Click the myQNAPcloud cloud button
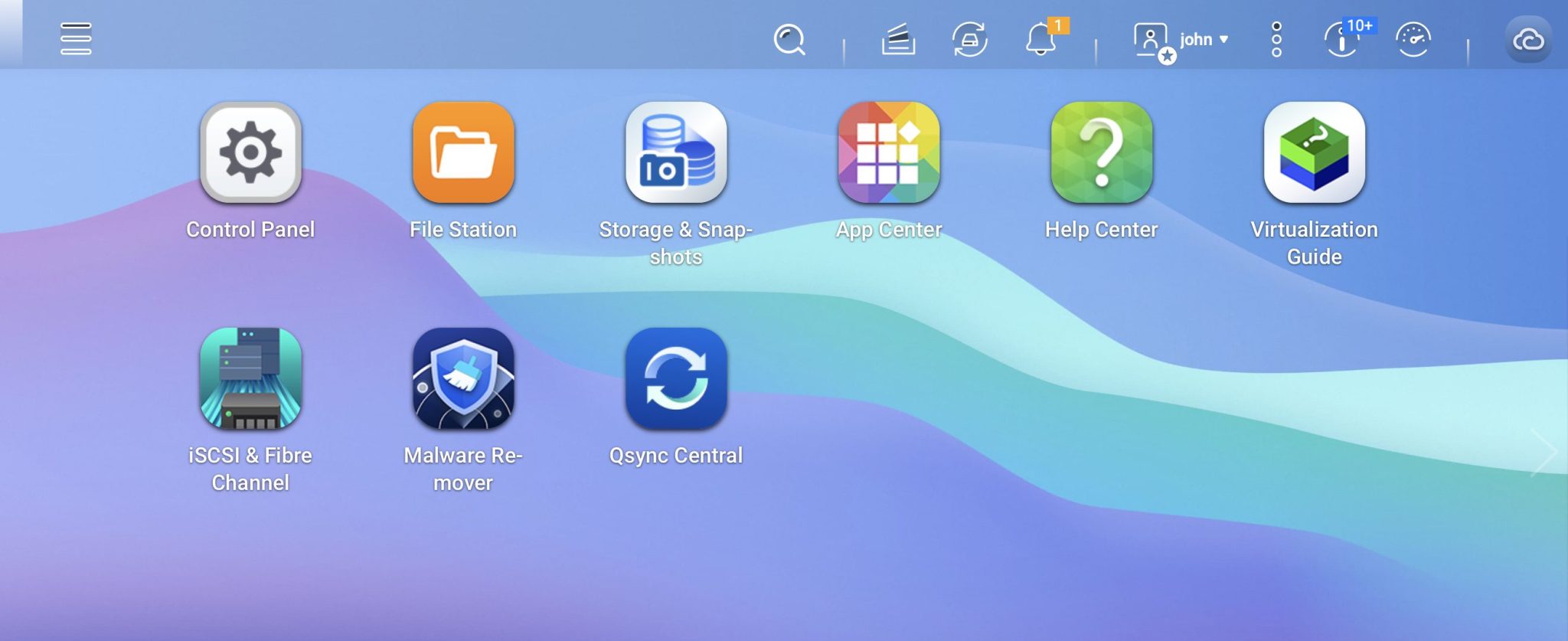 point(1528,39)
